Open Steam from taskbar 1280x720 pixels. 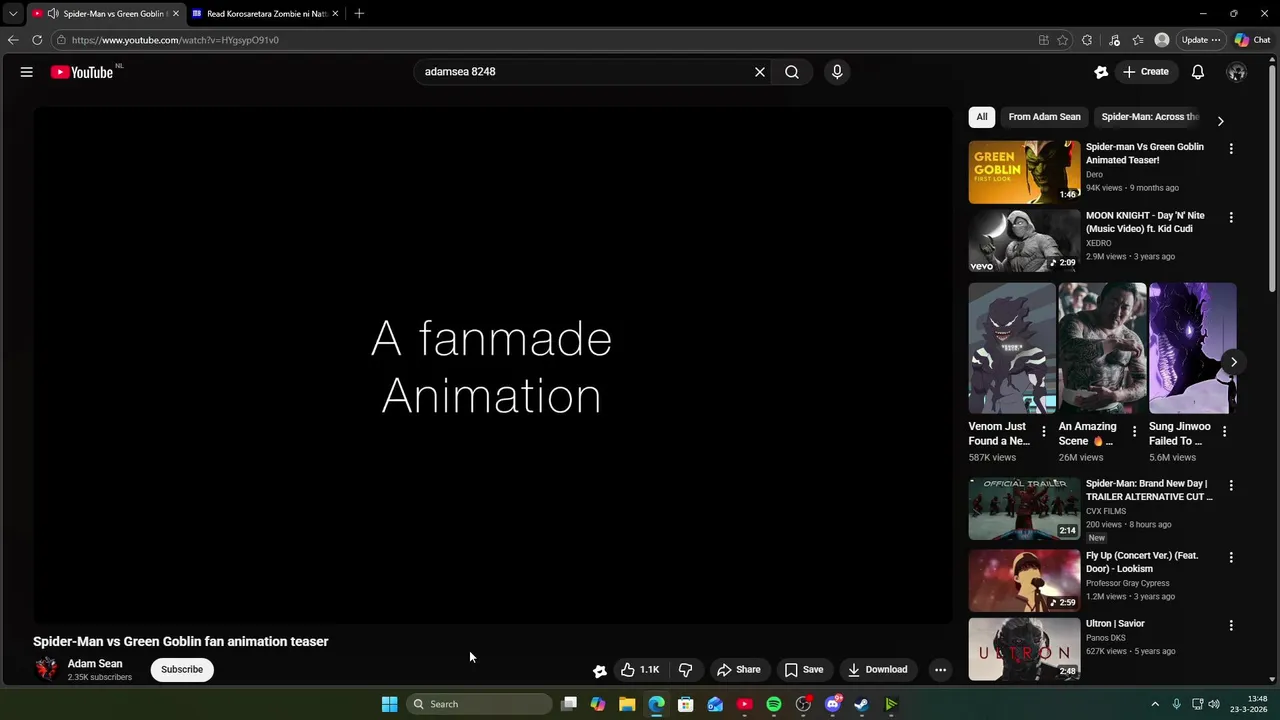click(x=861, y=704)
